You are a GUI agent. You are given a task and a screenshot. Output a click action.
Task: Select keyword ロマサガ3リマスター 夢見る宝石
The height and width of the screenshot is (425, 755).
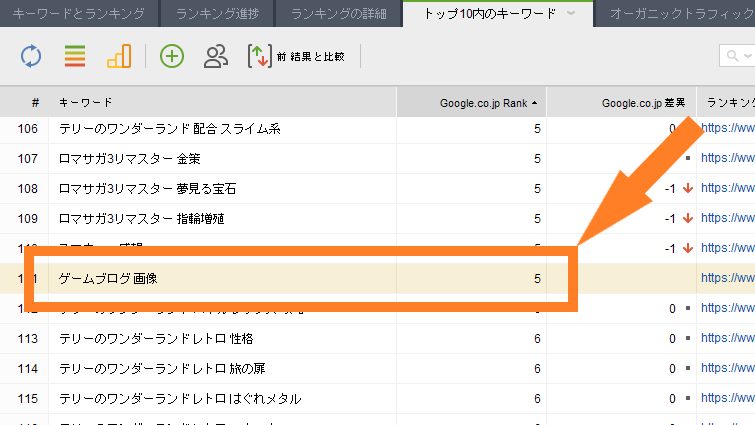click(147, 189)
